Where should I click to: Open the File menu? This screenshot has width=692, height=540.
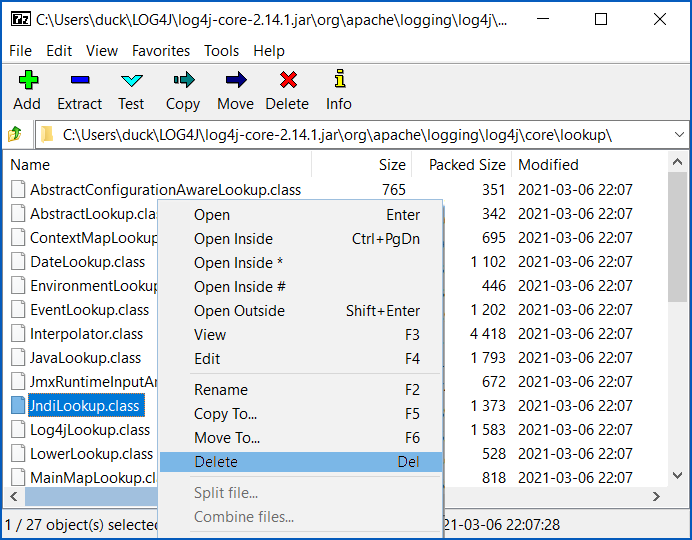coord(20,51)
